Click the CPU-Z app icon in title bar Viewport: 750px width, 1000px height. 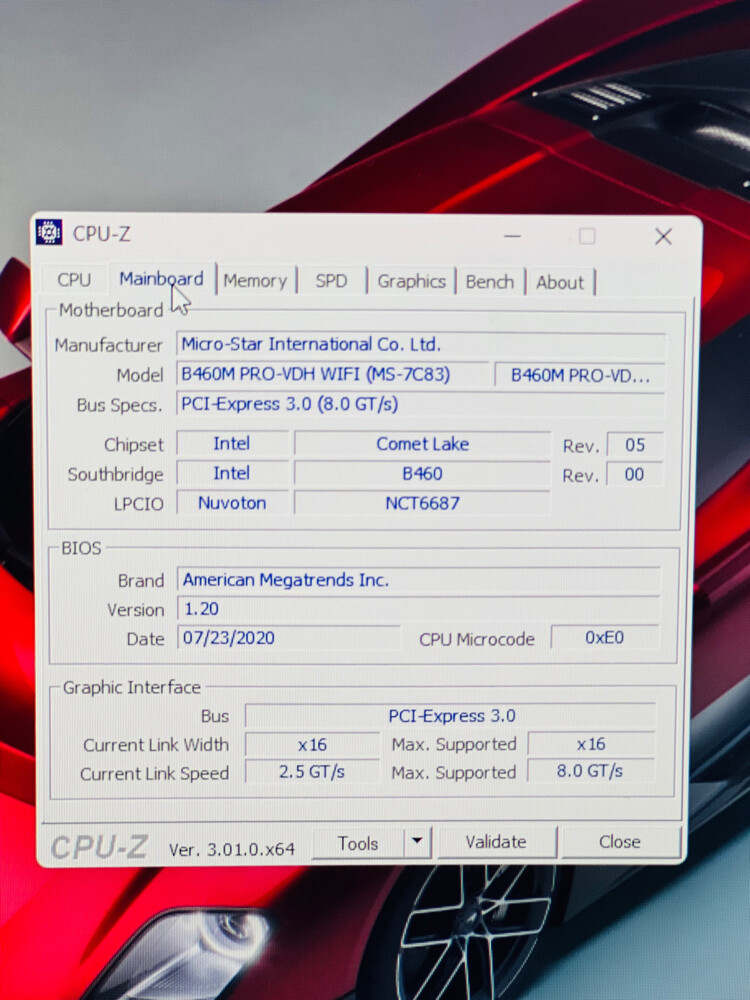[48, 232]
